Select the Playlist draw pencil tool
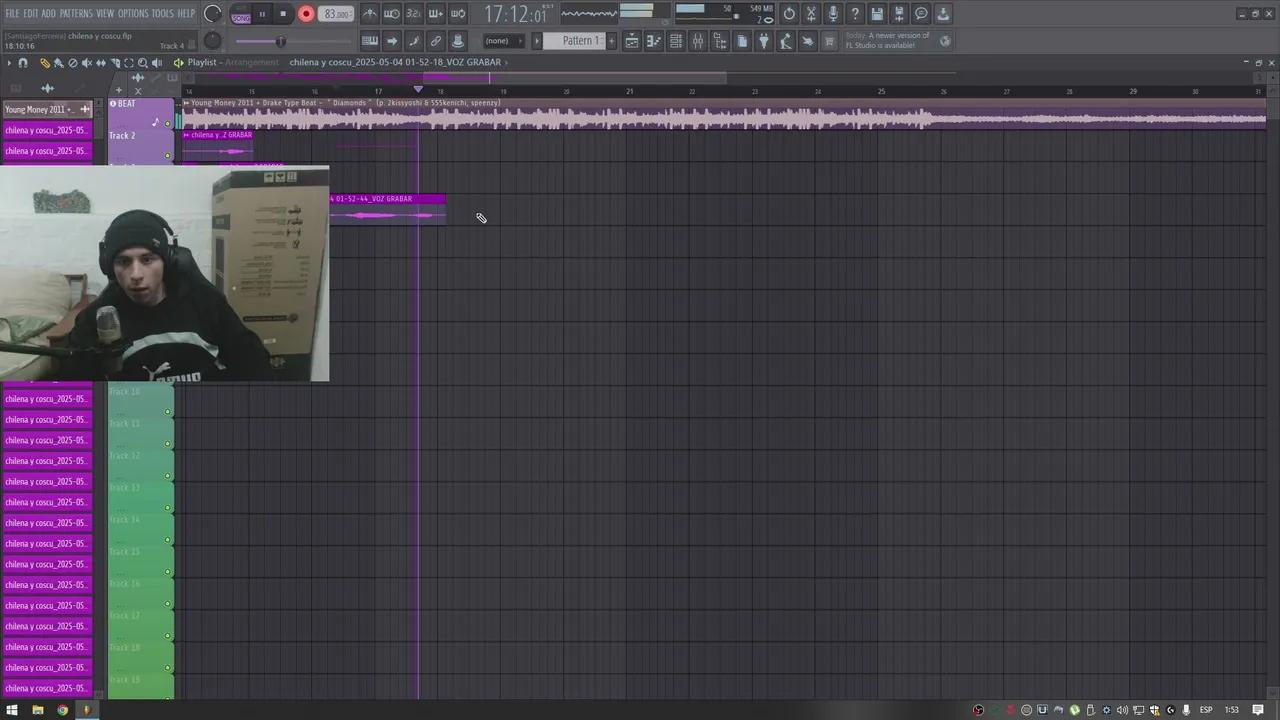The image size is (1280, 720). point(45,63)
